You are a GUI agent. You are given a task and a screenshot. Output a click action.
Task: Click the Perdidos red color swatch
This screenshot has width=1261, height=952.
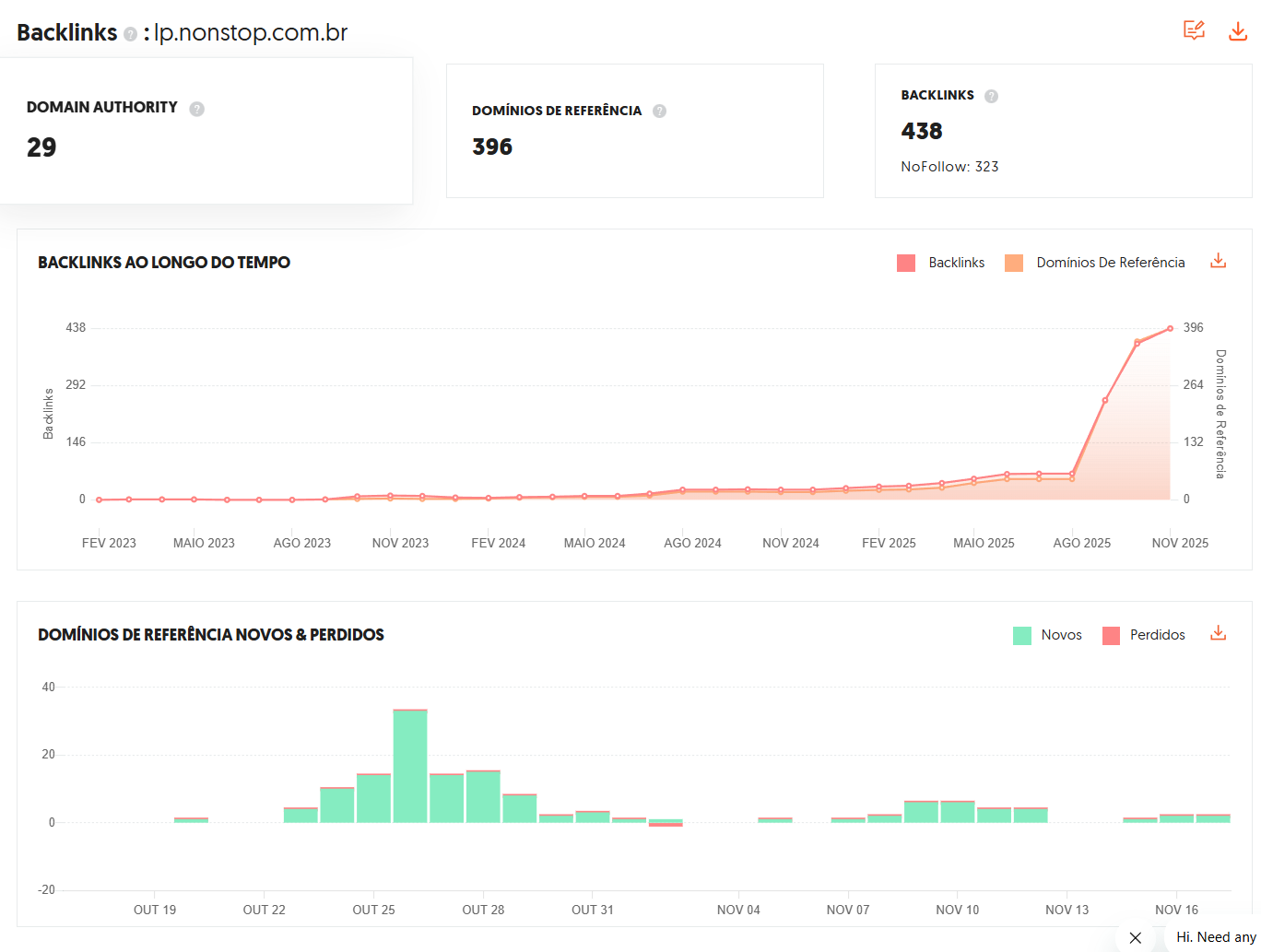tap(1111, 635)
